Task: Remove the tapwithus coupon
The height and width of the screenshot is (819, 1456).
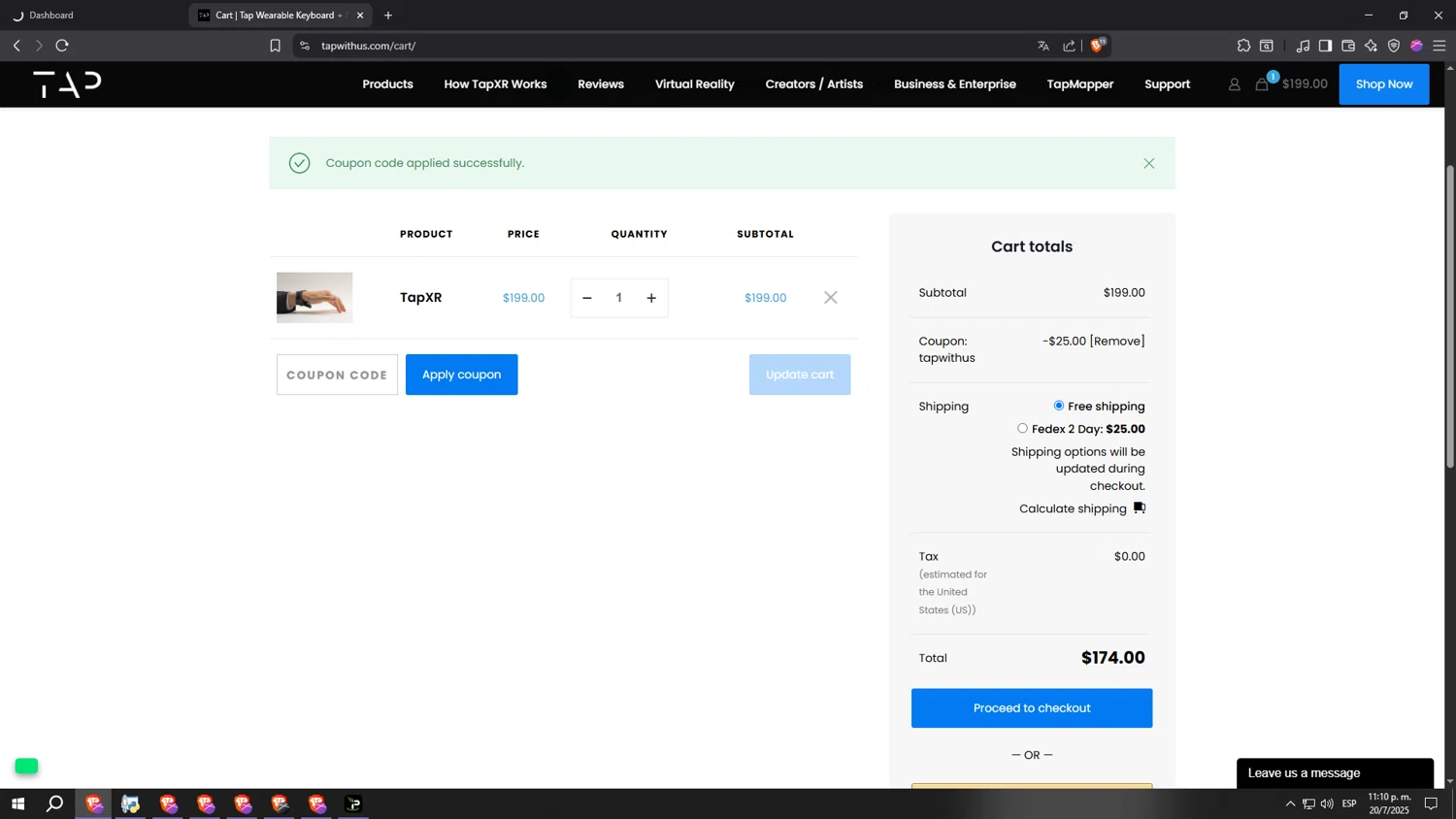Action: coord(1117,342)
